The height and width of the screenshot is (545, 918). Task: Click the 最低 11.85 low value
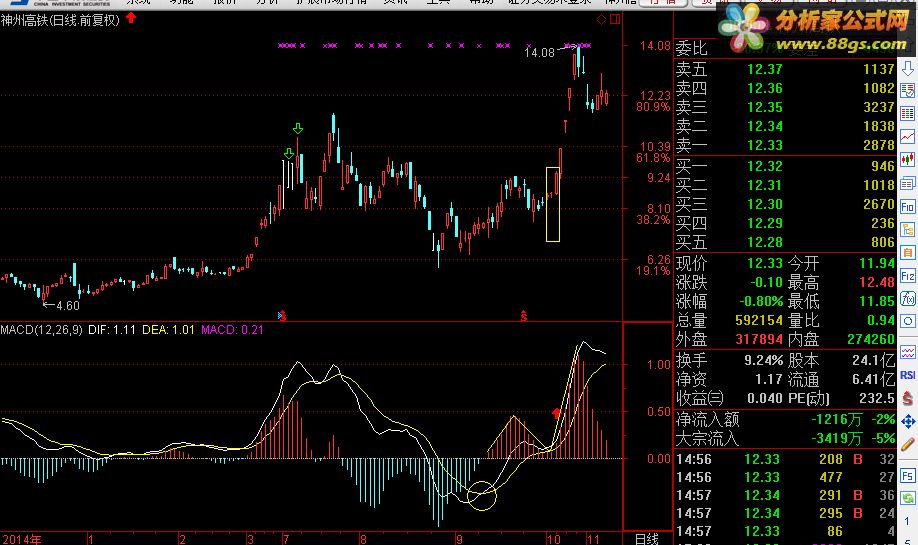[x=877, y=301]
